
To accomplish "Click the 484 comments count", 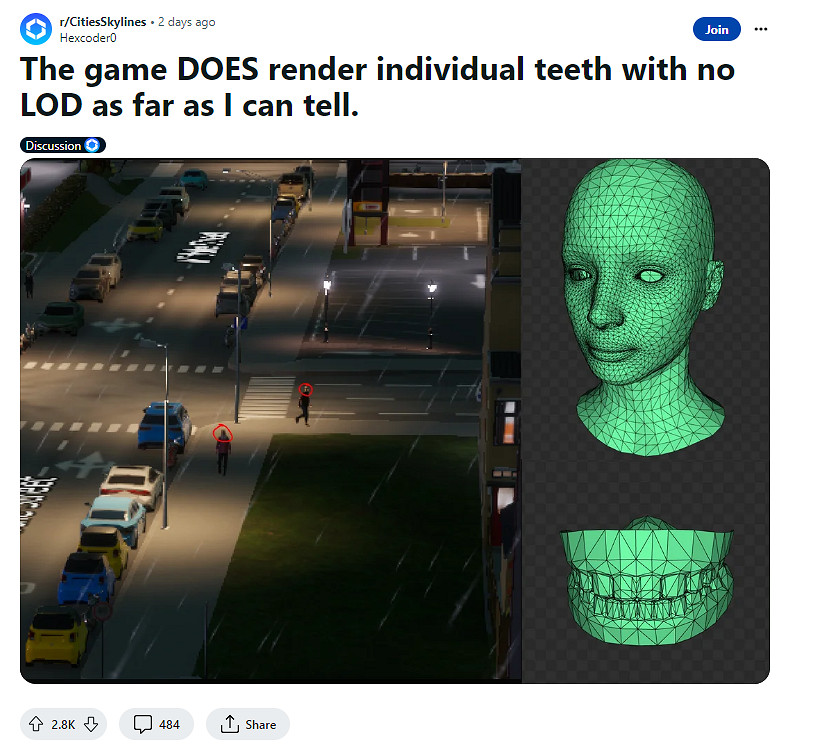I will [x=169, y=724].
